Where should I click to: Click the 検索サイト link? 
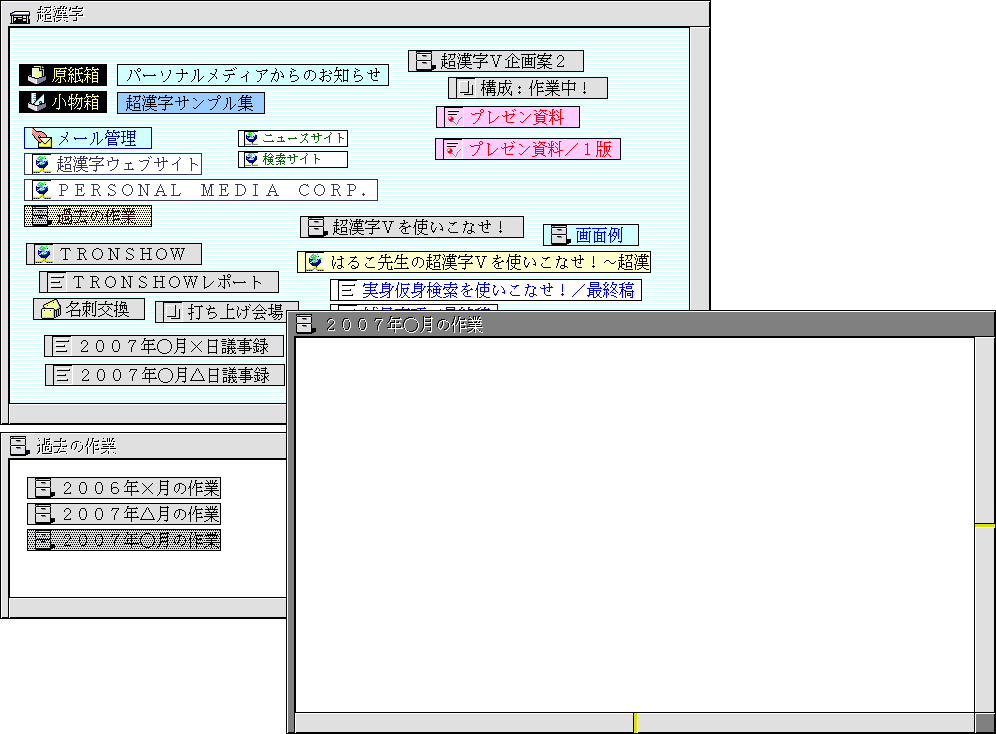tap(293, 159)
